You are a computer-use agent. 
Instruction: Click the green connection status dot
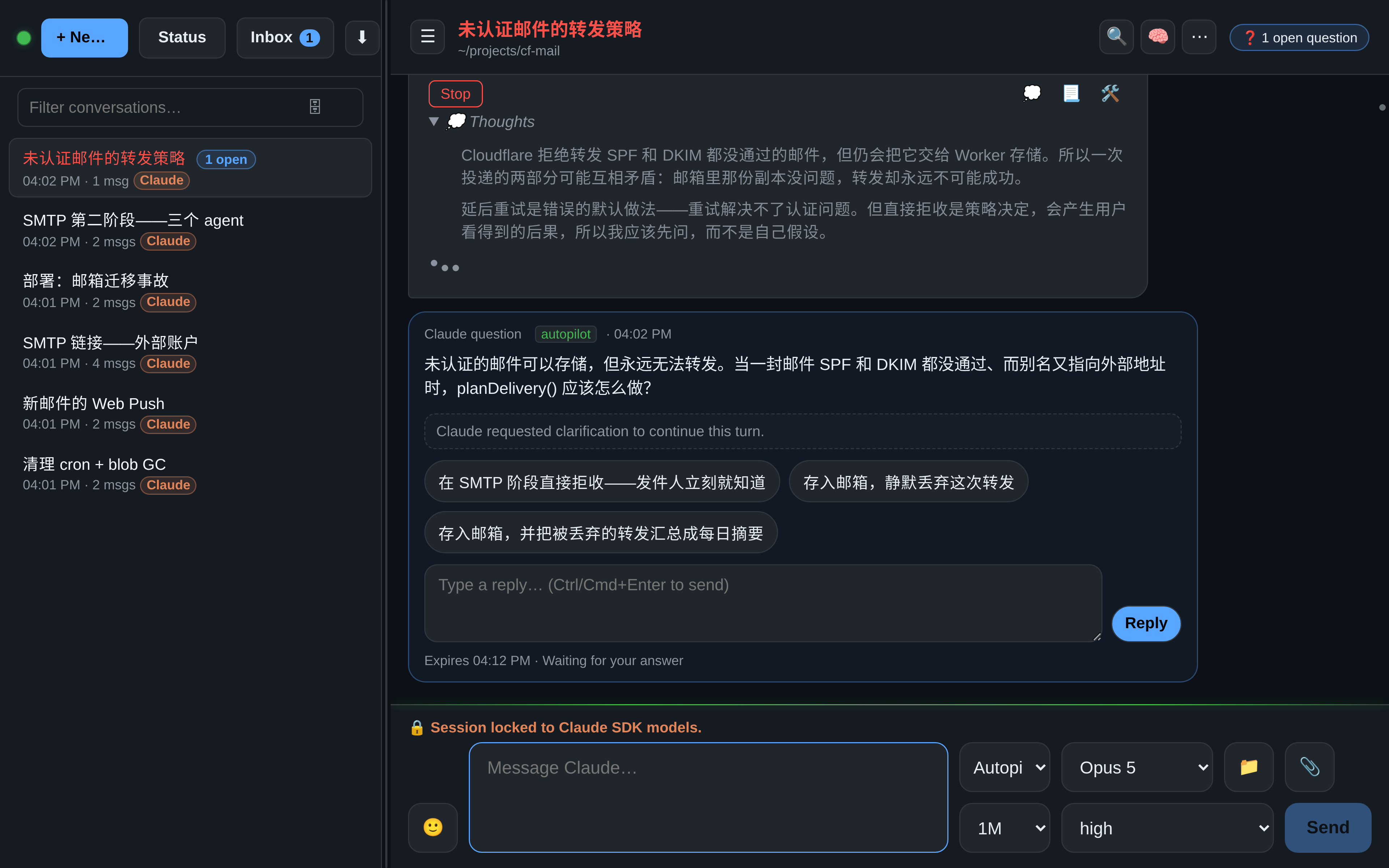24,38
